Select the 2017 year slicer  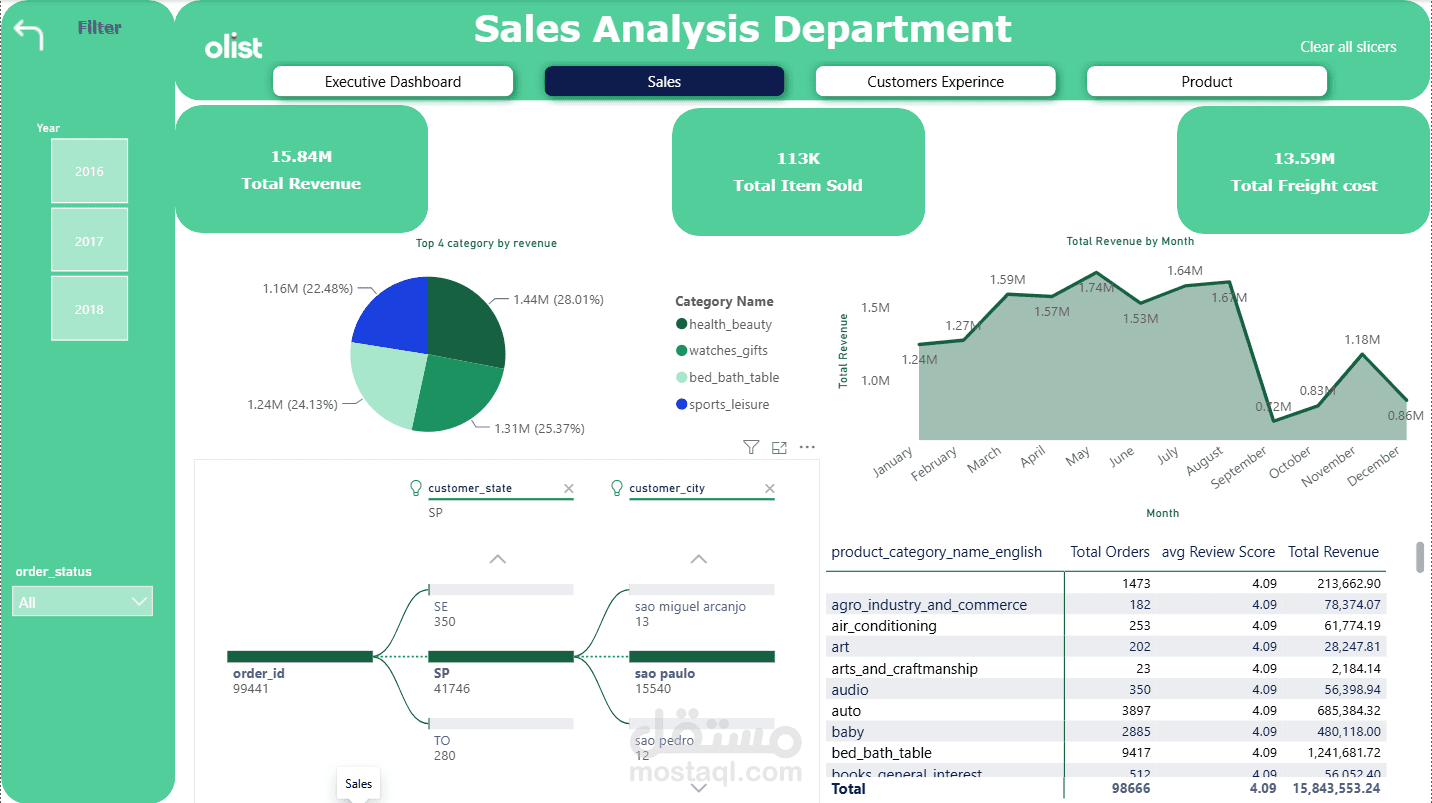click(89, 240)
